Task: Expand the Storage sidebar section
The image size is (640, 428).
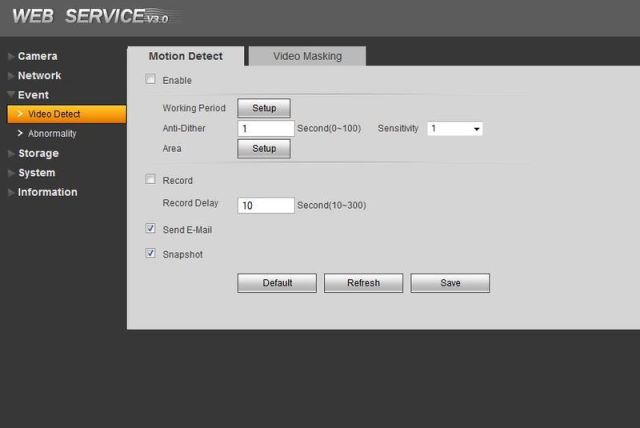Action: pos(38,153)
